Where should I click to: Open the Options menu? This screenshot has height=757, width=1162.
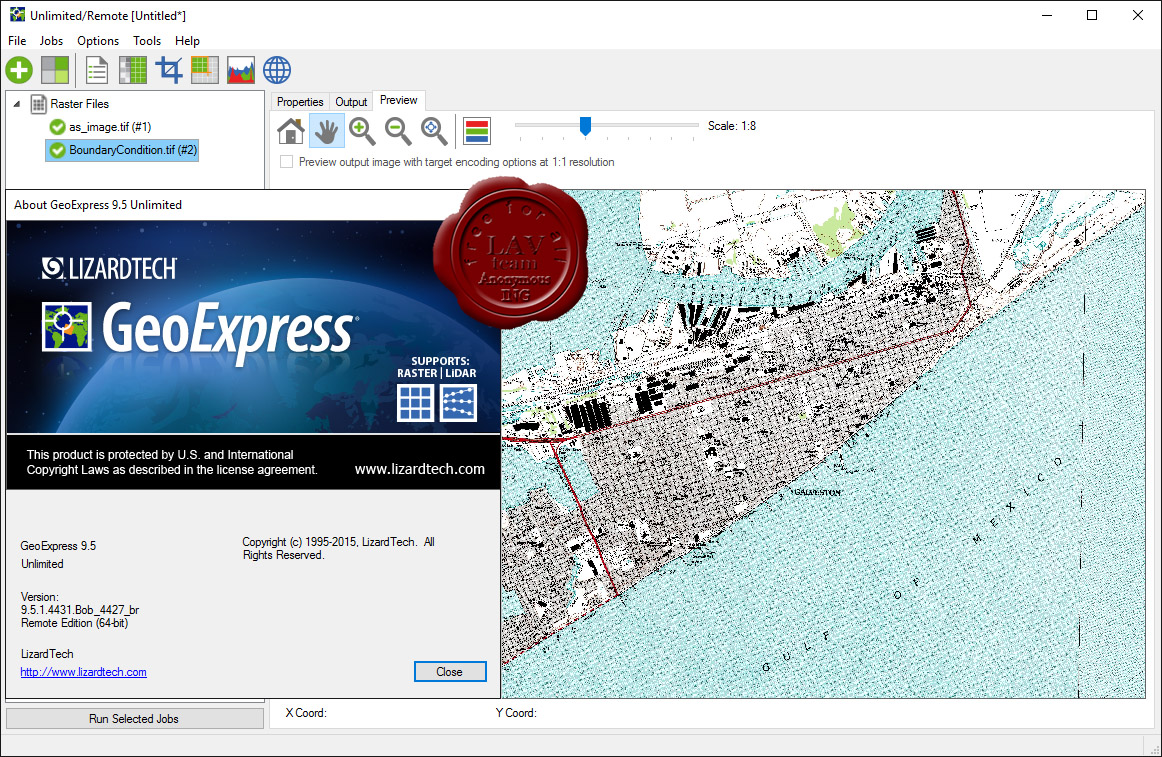click(x=98, y=41)
